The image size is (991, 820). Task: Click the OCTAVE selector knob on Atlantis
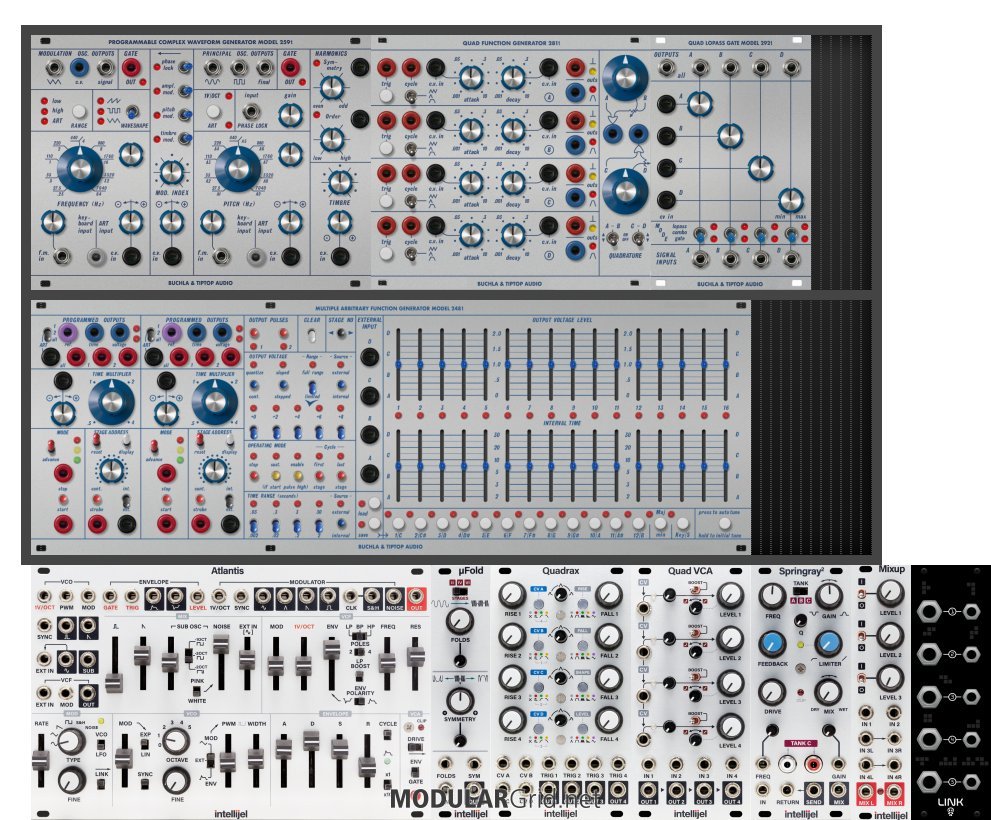coord(176,741)
